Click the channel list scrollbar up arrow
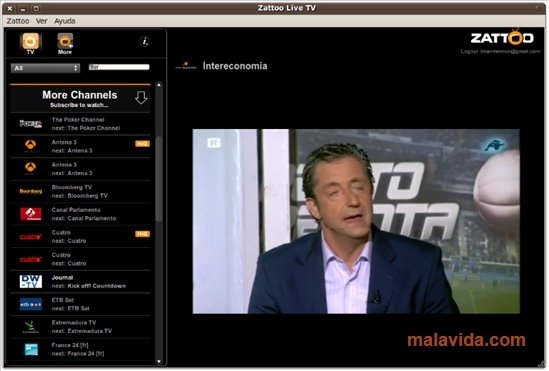Screen dimensions: 549x371 tap(159, 85)
